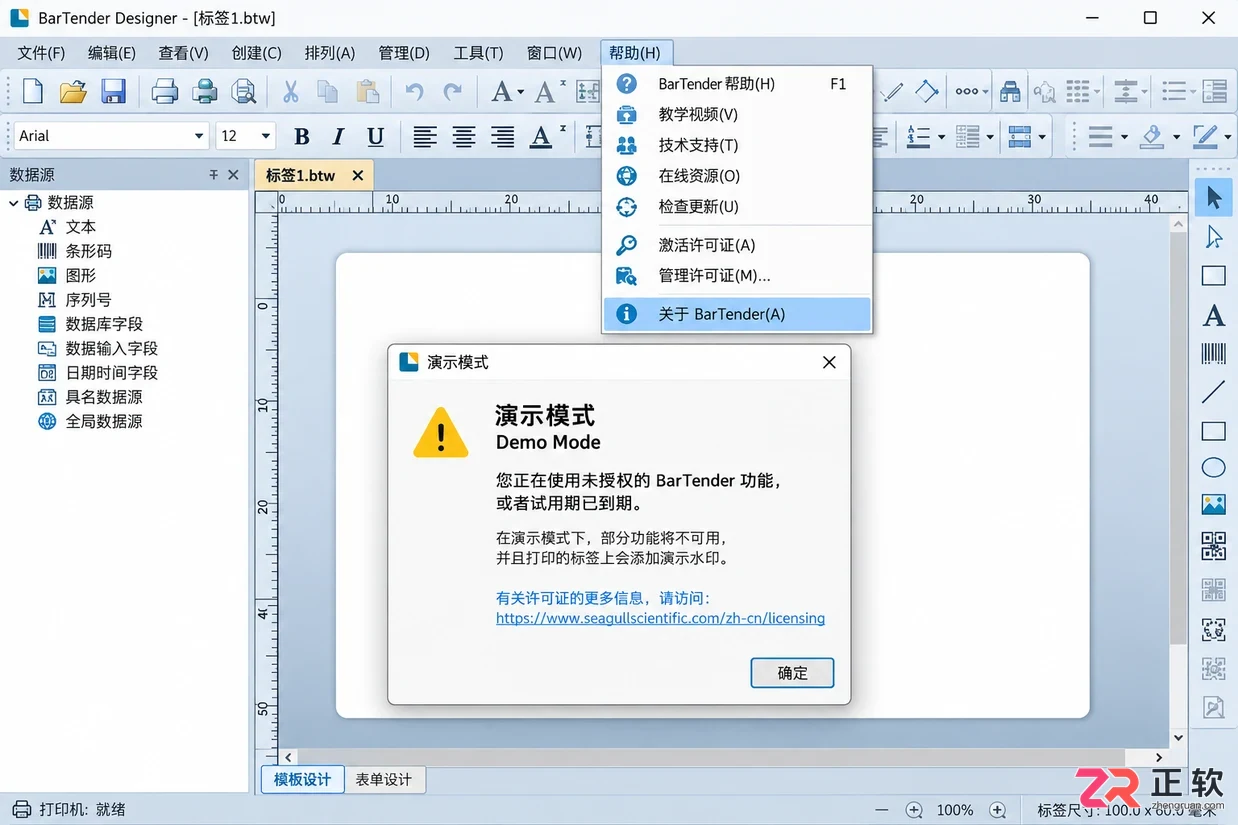The width and height of the screenshot is (1238, 825).
Task: Open Print Preview magnifier icon
Action: pos(243,91)
